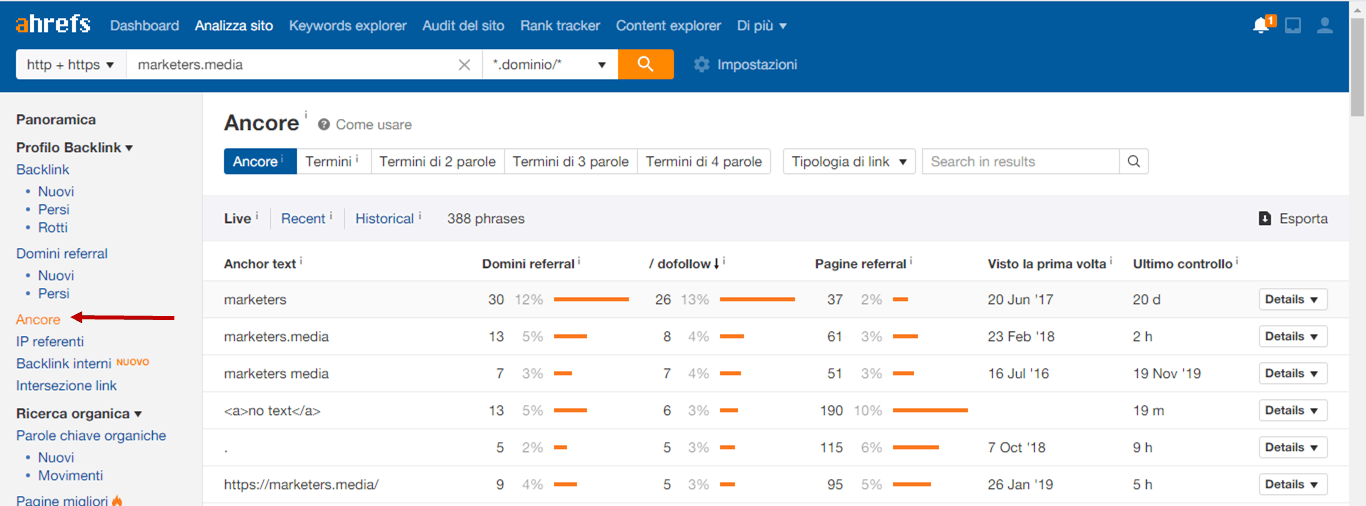Click the info icon next to Domini referral header

(x=579, y=261)
